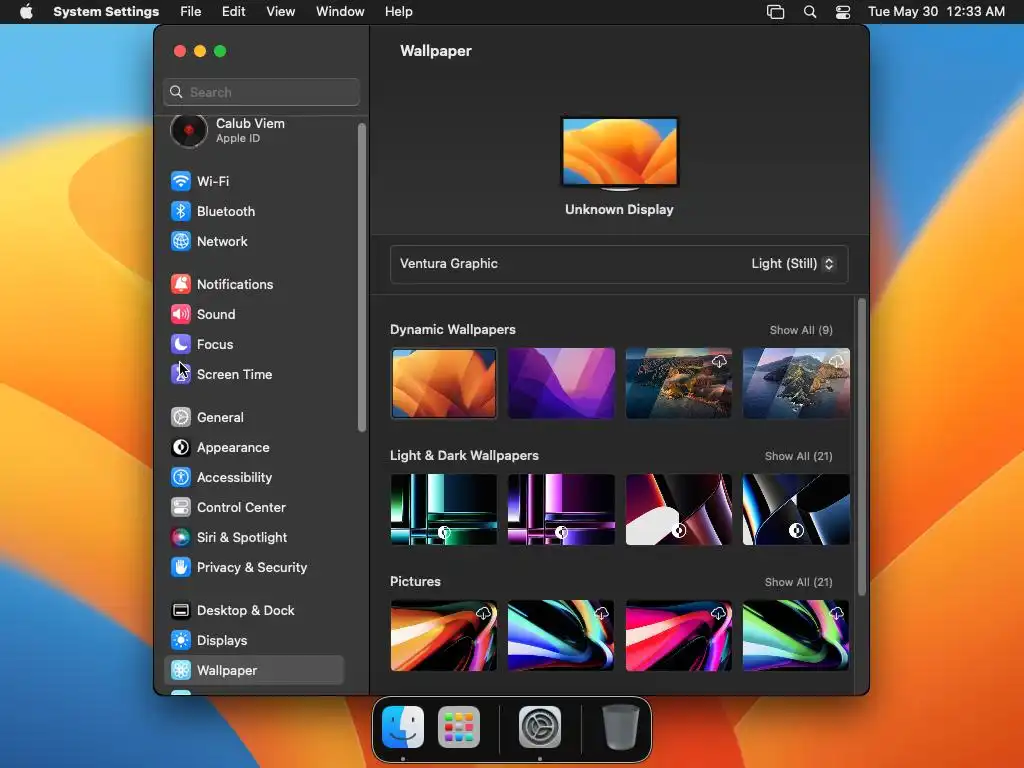Screen dimensions: 1024x768
Task: Select the Network globe icon
Action: tap(181, 241)
